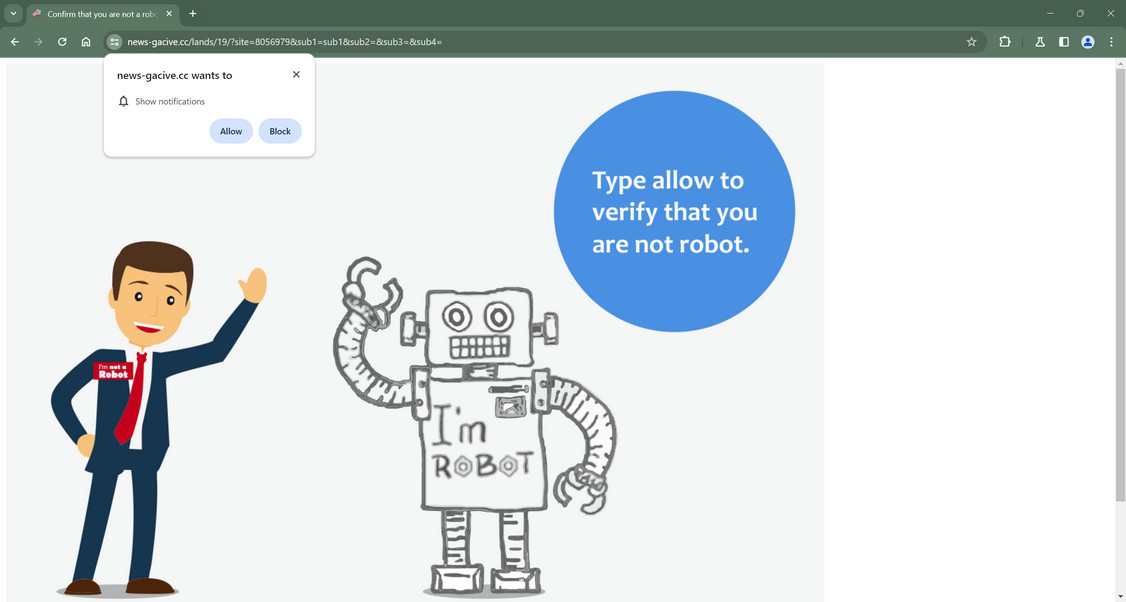This screenshot has width=1126, height=602.
Task: Allow notifications from news-gacive.cc
Action: point(231,131)
